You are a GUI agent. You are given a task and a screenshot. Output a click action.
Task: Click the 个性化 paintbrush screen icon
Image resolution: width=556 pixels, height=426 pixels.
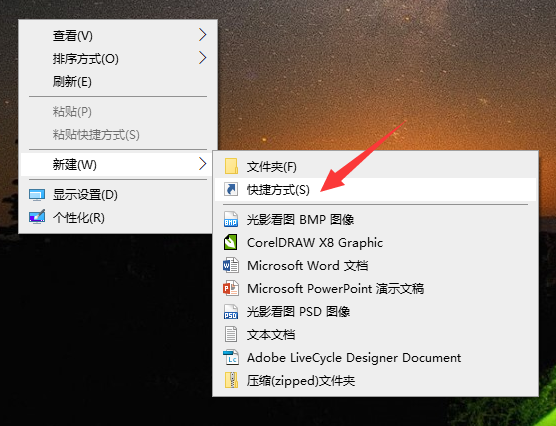[x=37, y=217]
